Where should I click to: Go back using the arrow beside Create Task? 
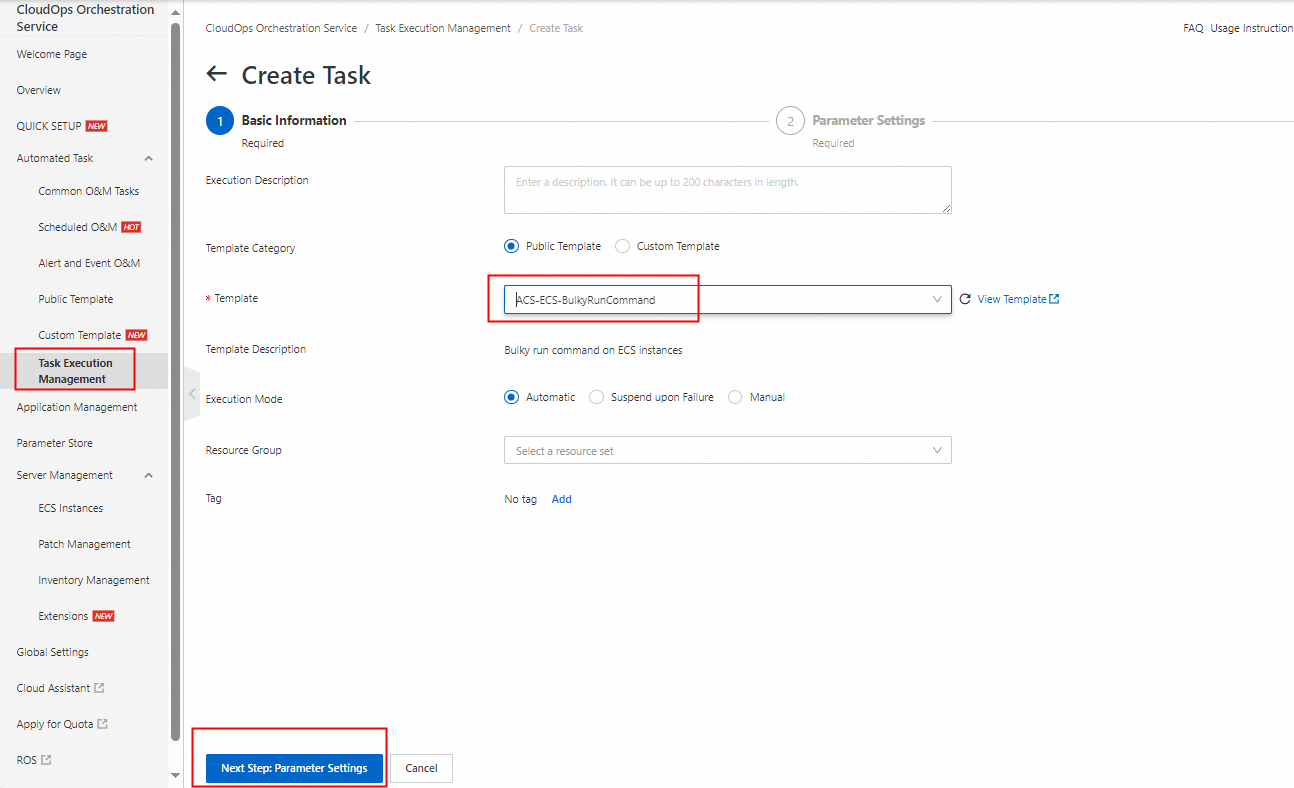click(216, 74)
